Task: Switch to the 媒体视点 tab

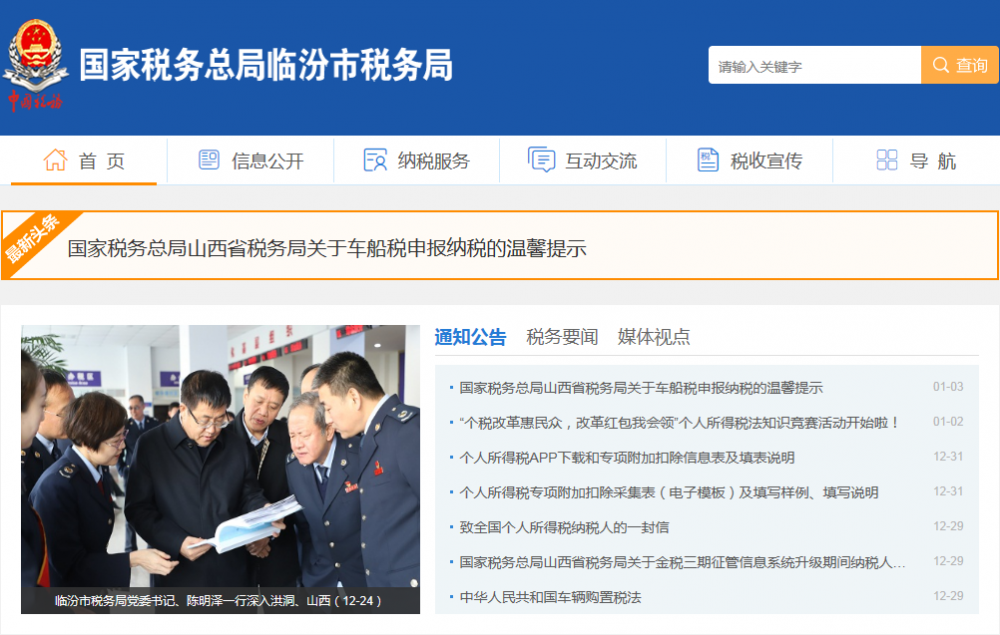Action: click(654, 337)
